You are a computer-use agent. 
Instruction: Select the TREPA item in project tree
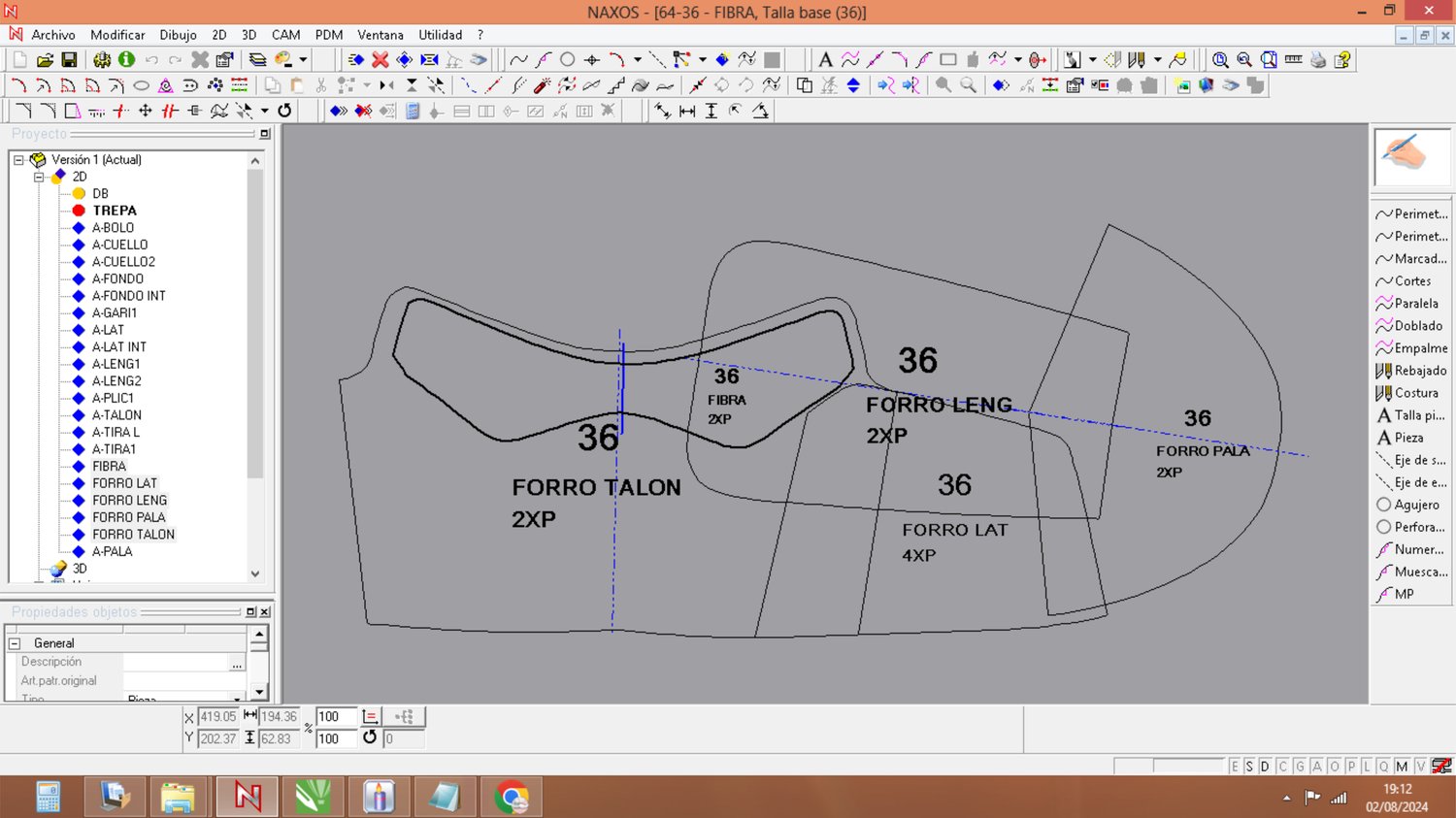115,211
